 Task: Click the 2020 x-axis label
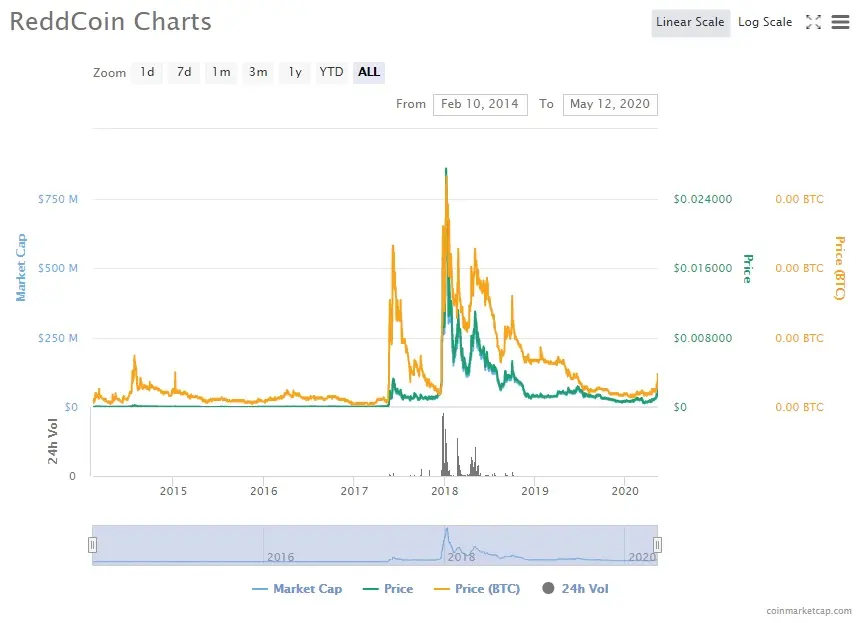coord(625,491)
